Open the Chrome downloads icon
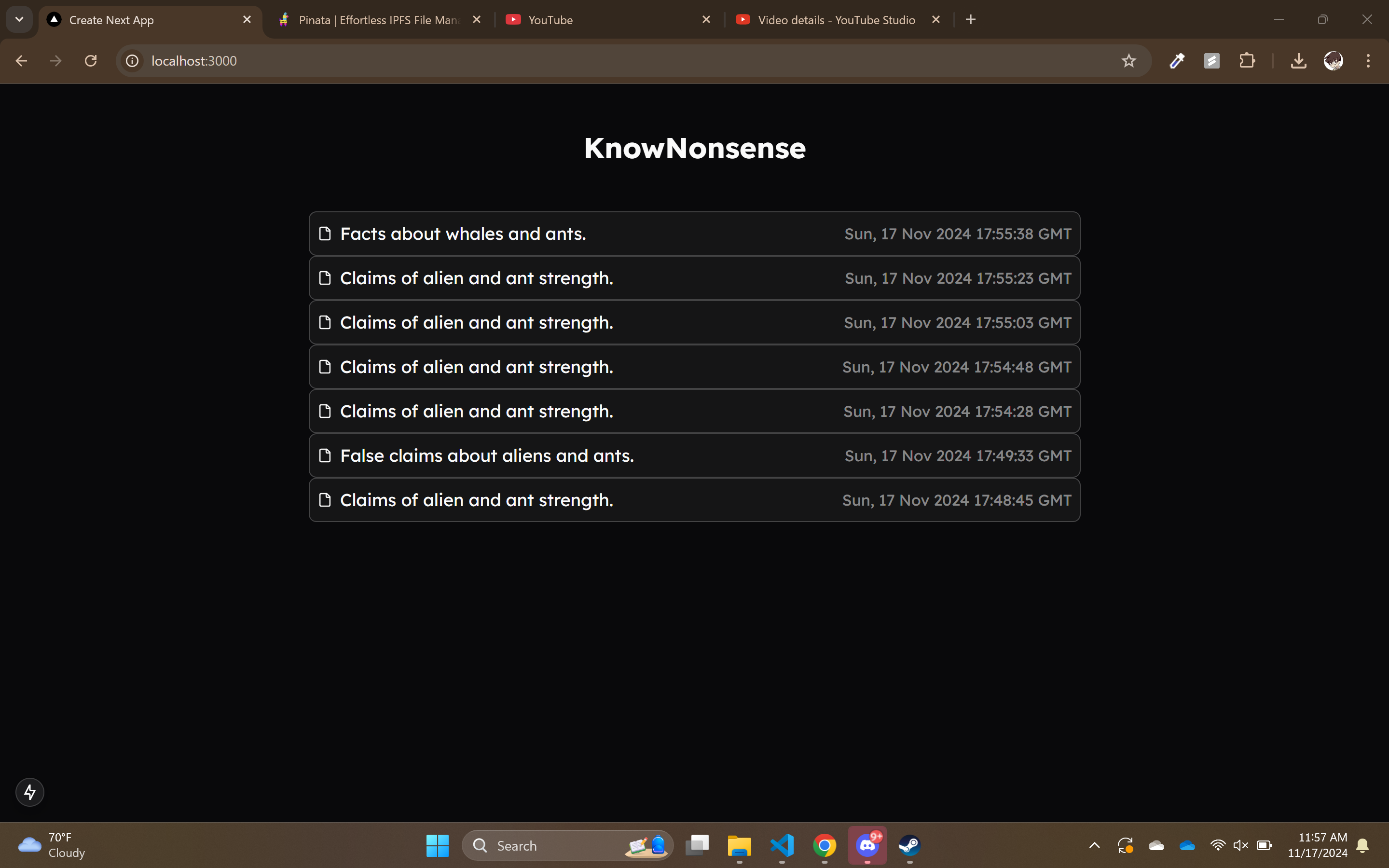The height and width of the screenshot is (868, 1389). point(1298,61)
